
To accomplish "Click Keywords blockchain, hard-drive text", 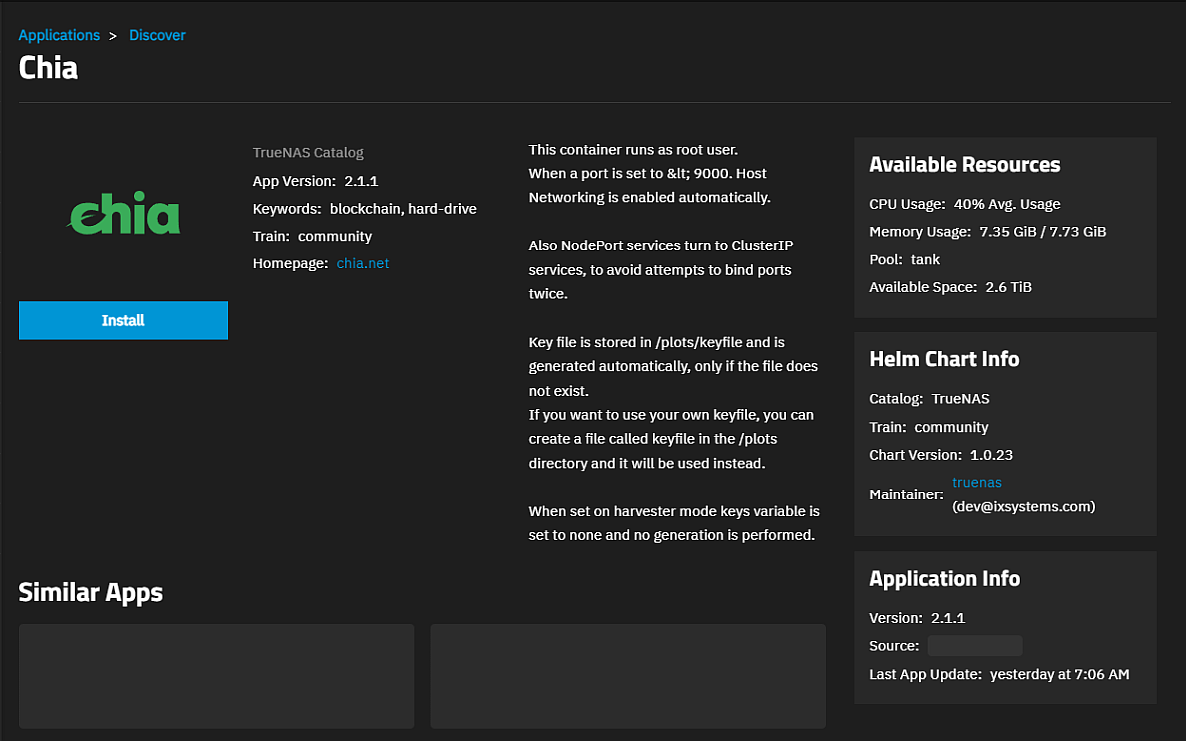I will click(365, 209).
